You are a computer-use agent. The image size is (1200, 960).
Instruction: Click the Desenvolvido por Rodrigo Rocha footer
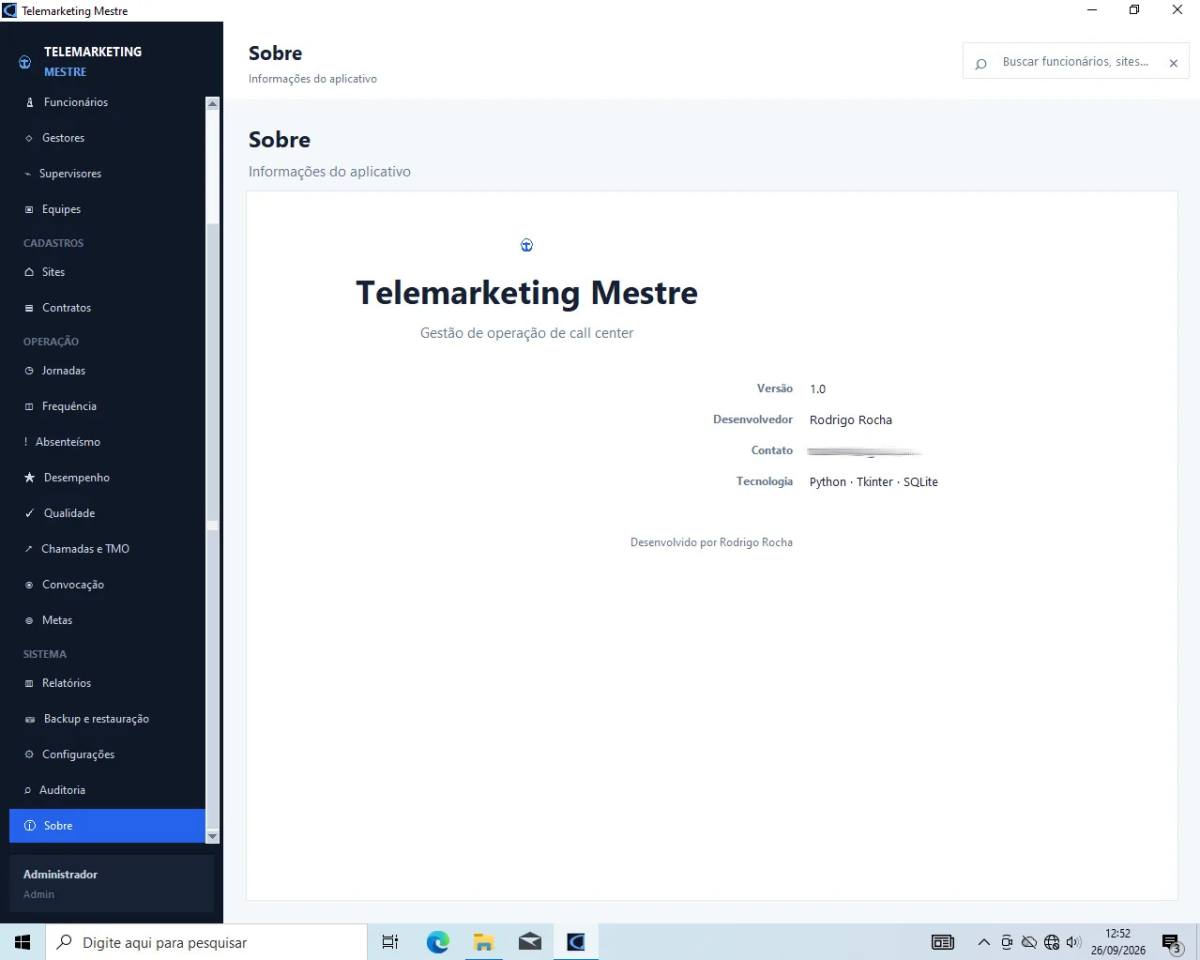711,542
